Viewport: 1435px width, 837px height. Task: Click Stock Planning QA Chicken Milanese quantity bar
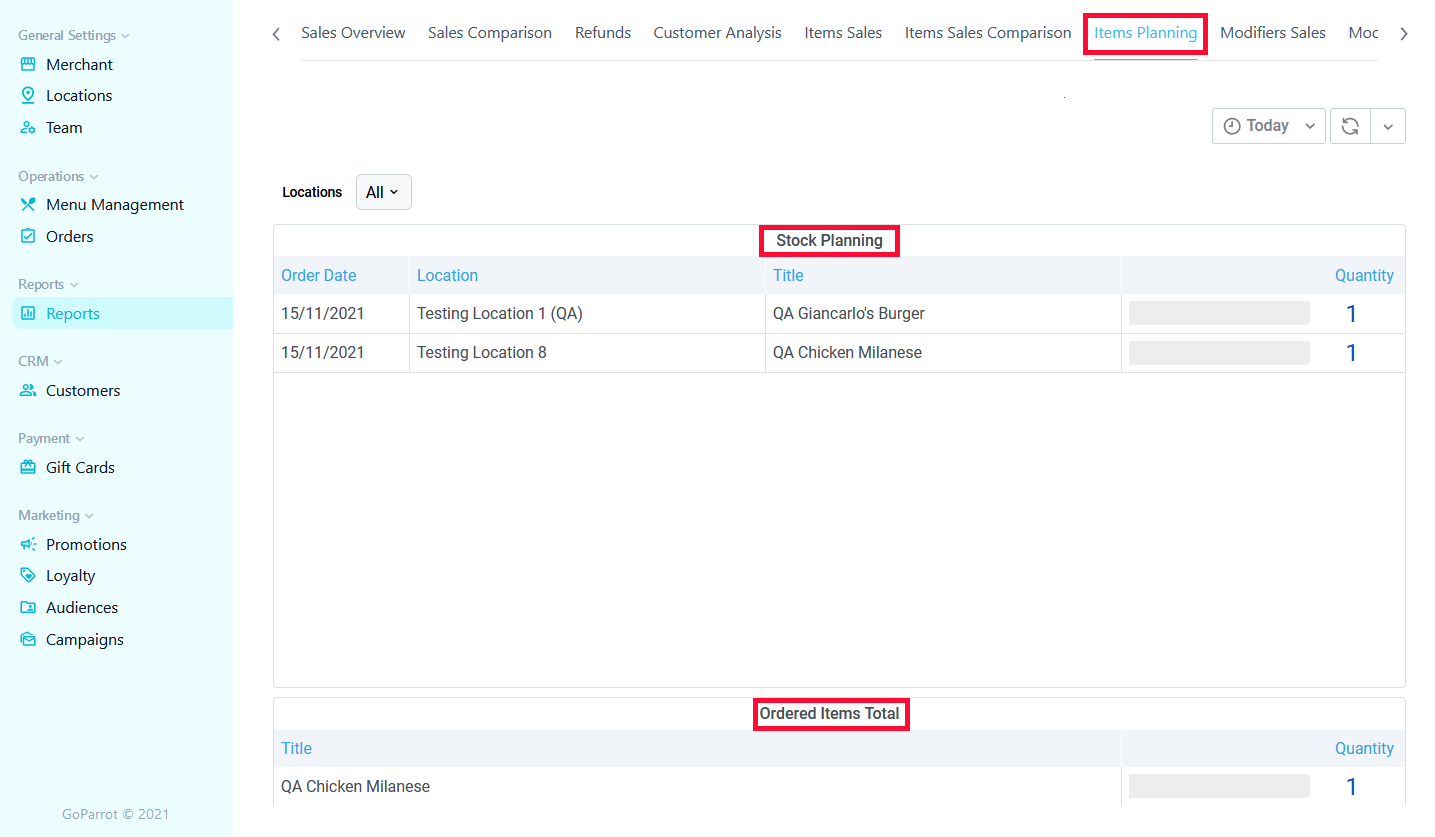tap(1219, 352)
